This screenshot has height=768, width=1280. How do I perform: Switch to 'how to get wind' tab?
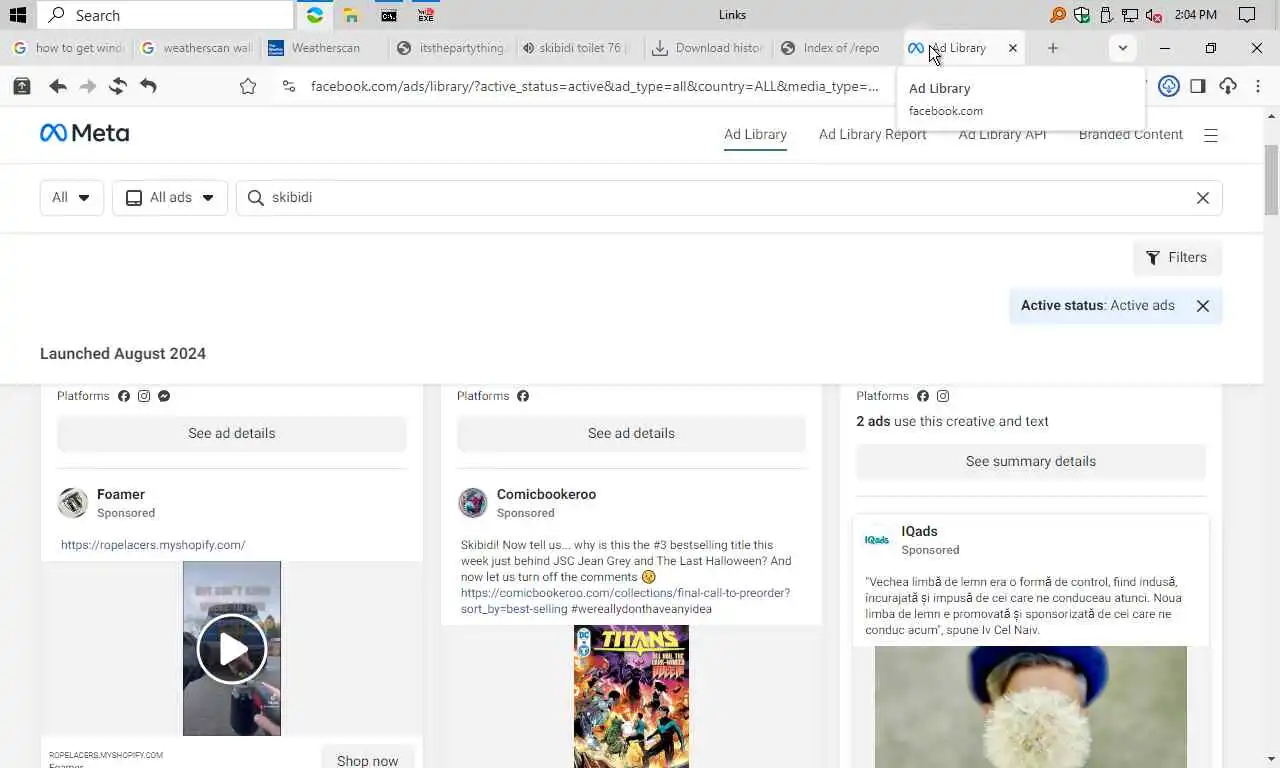click(68, 48)
